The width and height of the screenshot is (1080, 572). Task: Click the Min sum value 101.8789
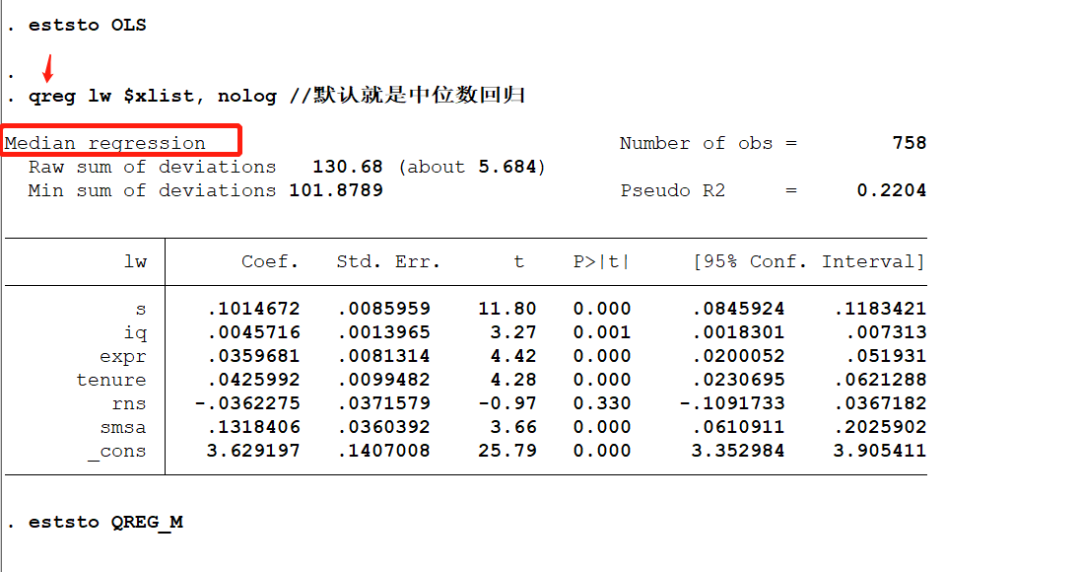(335, 191)
